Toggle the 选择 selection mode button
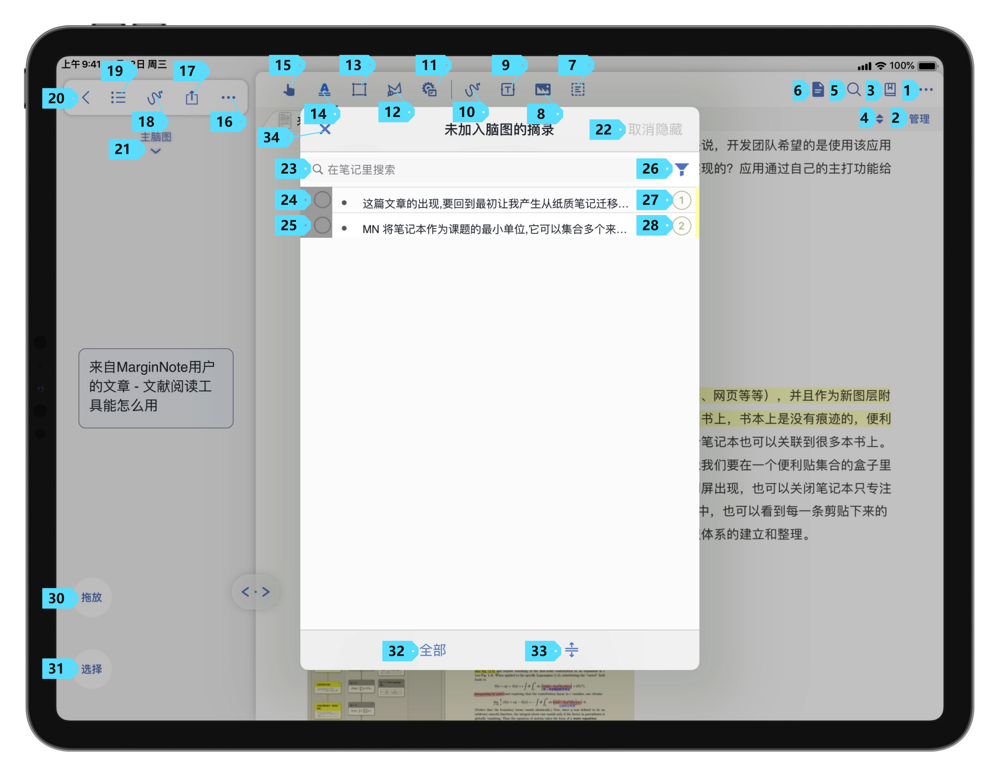This screenshot has height=777, width=1000. (x=92, y=669)
